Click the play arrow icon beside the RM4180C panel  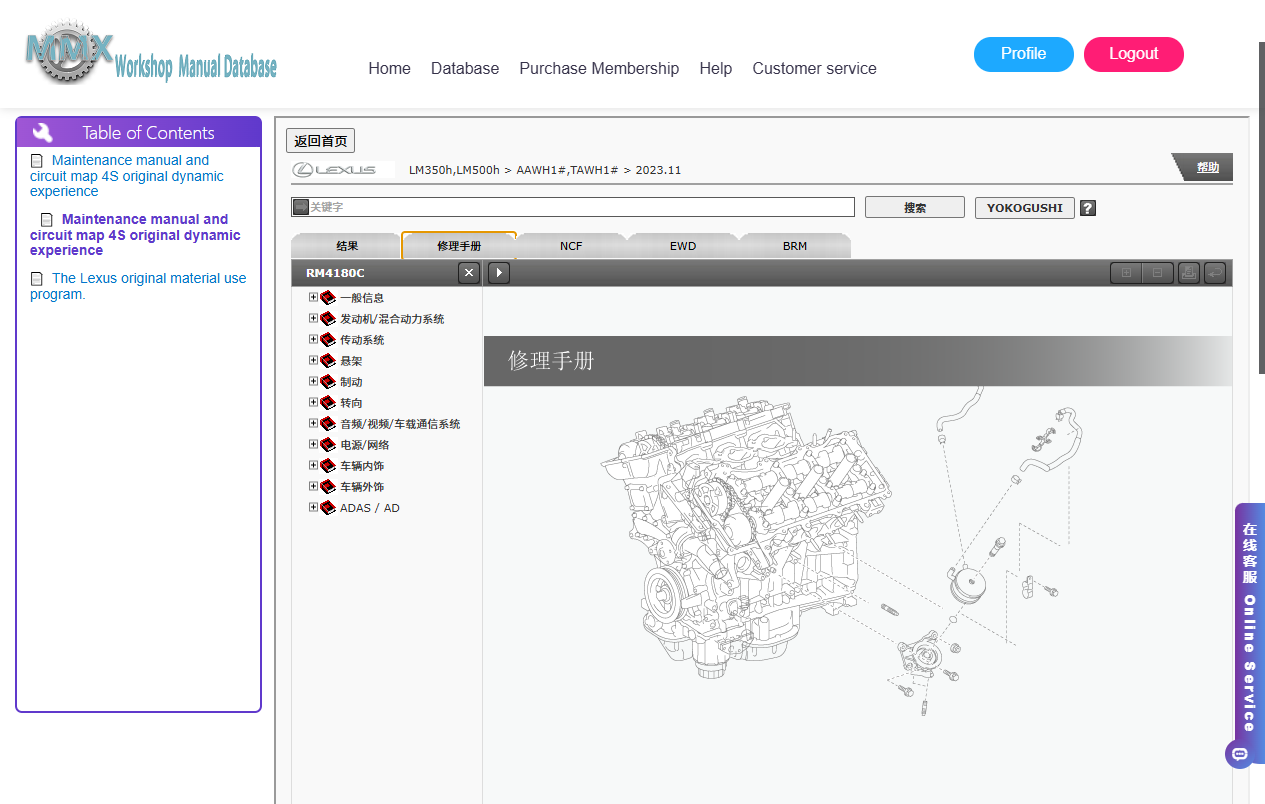[x=499, y=273]
